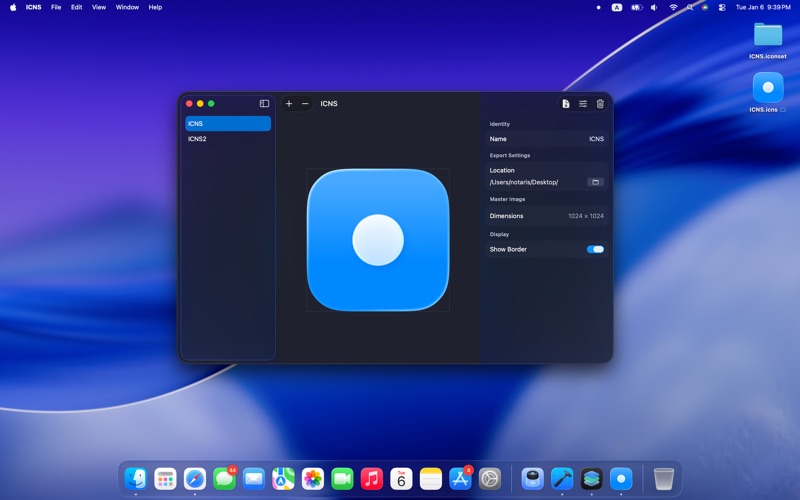Toggle the sidebar panel icon
Screen dimensions: 800x500
(x=264, y=104)
